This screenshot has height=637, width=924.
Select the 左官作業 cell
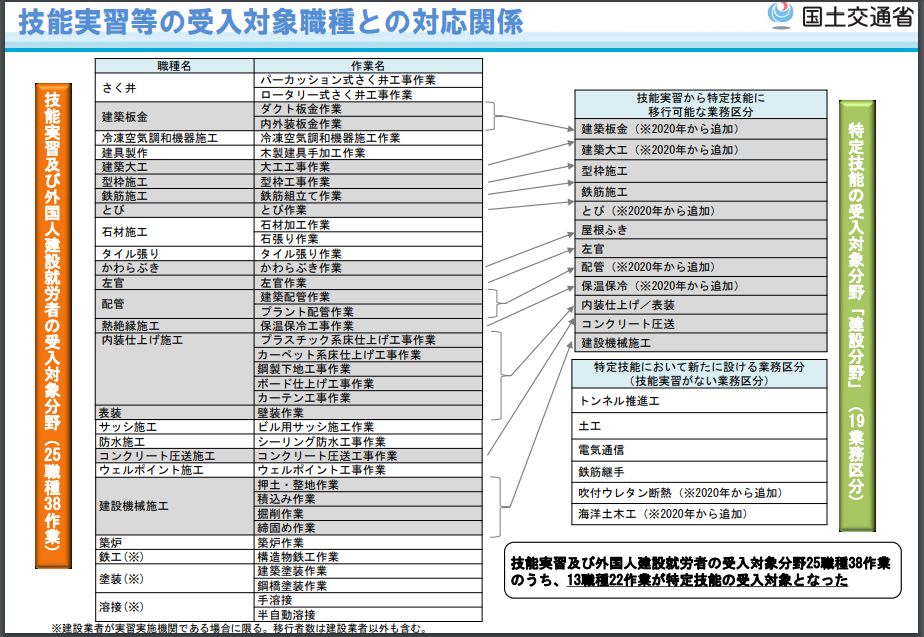[x=368, y=282]
